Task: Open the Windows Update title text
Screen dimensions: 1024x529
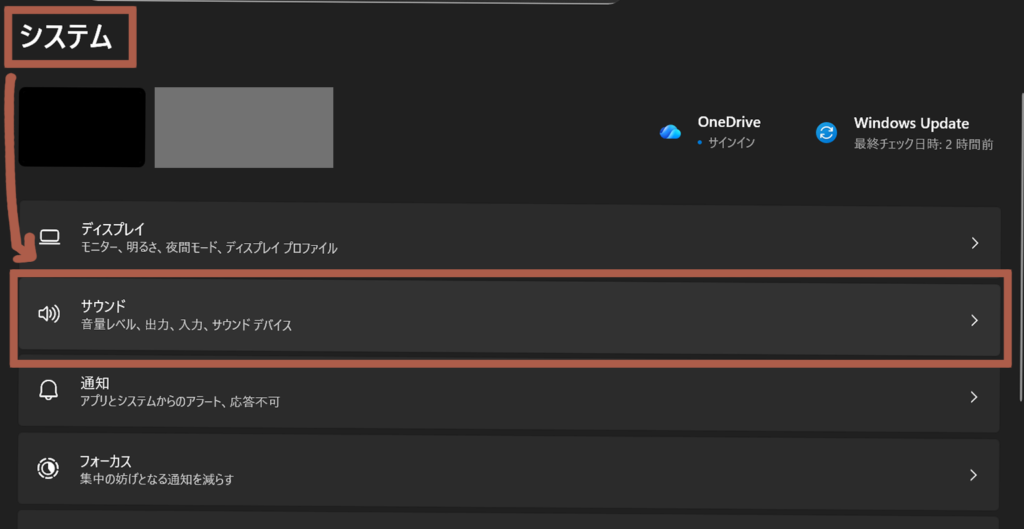Action: pyautogui.click(x=911, y=123)
